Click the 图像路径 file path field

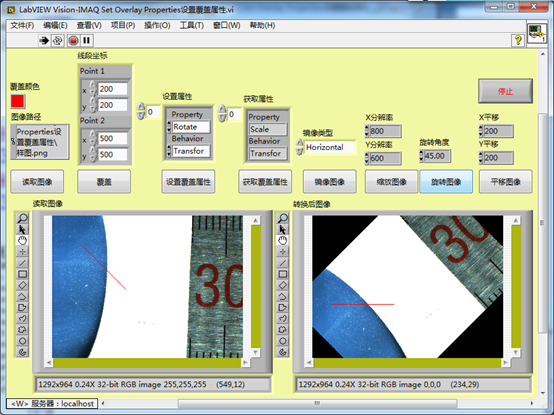(42, 142)
